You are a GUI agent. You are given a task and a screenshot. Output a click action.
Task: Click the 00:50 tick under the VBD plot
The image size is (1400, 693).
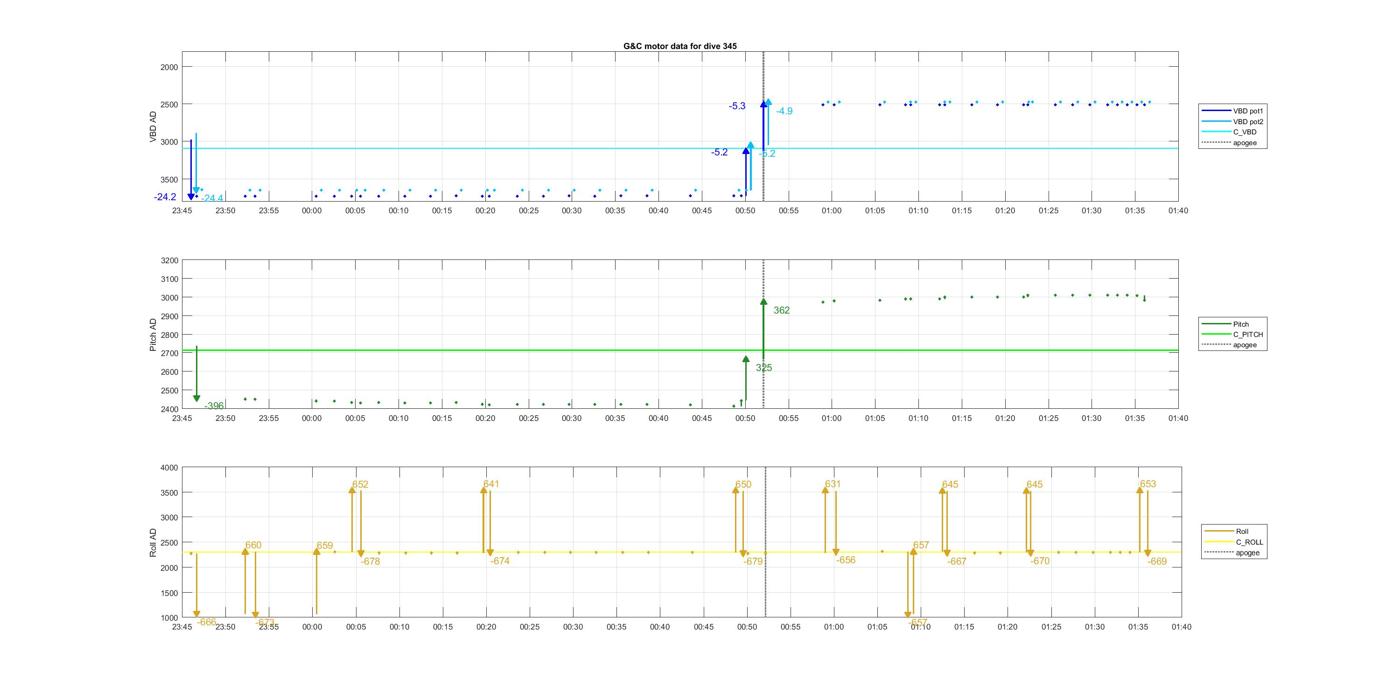[x=745, y=210]
